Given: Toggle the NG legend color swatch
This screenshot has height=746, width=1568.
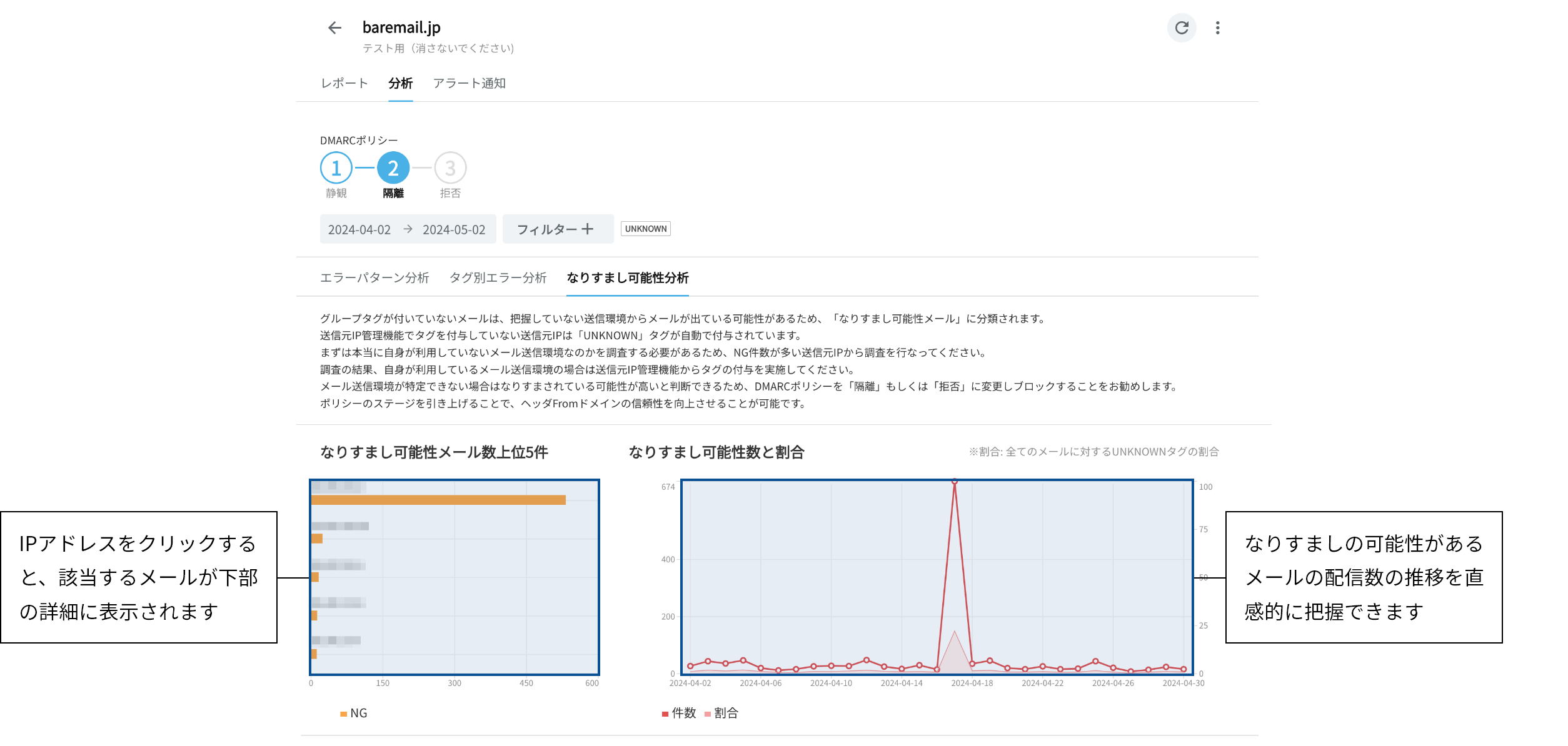Looking at the screenshot, I should (343, 714).
